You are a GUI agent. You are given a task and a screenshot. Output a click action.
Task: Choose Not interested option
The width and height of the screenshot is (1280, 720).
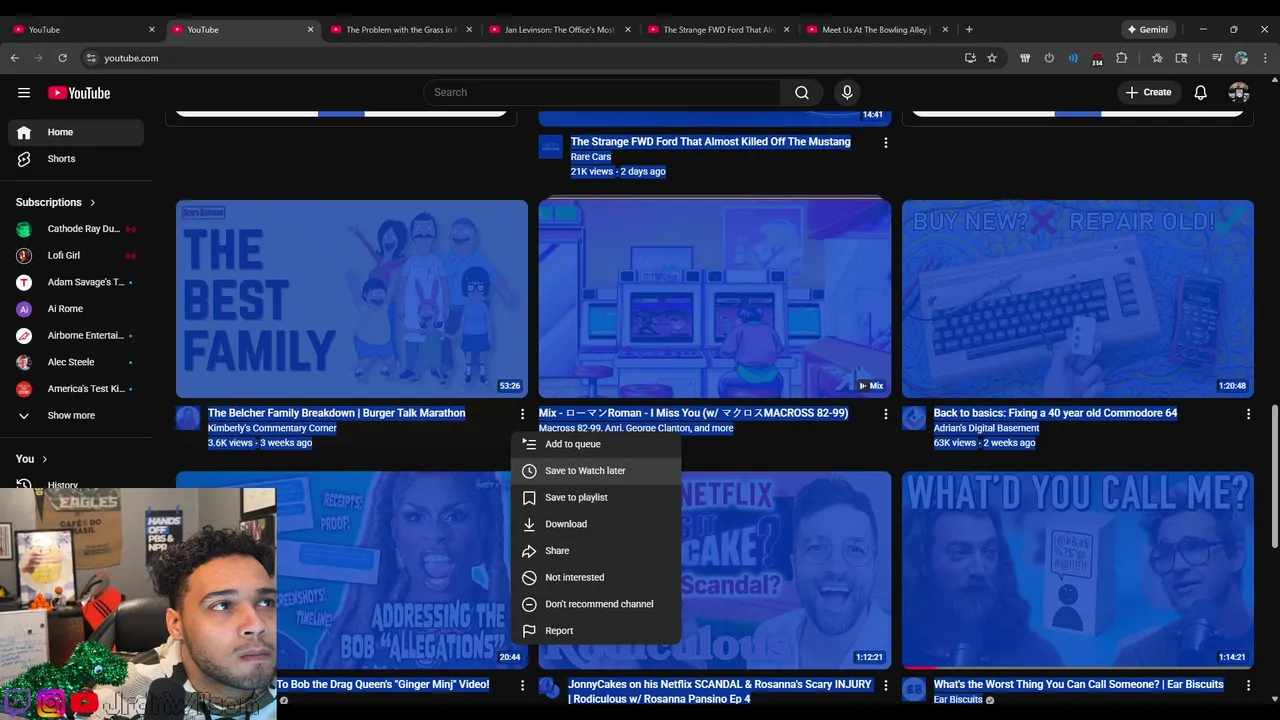[596, 577]
